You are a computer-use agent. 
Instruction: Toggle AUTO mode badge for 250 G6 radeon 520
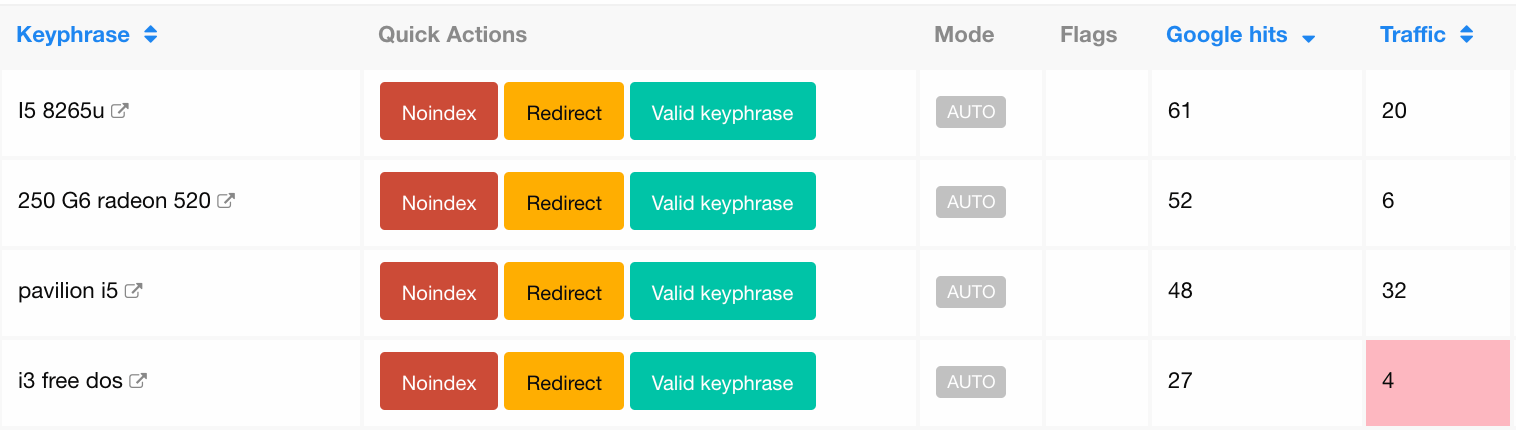click(x=971, y=202)
